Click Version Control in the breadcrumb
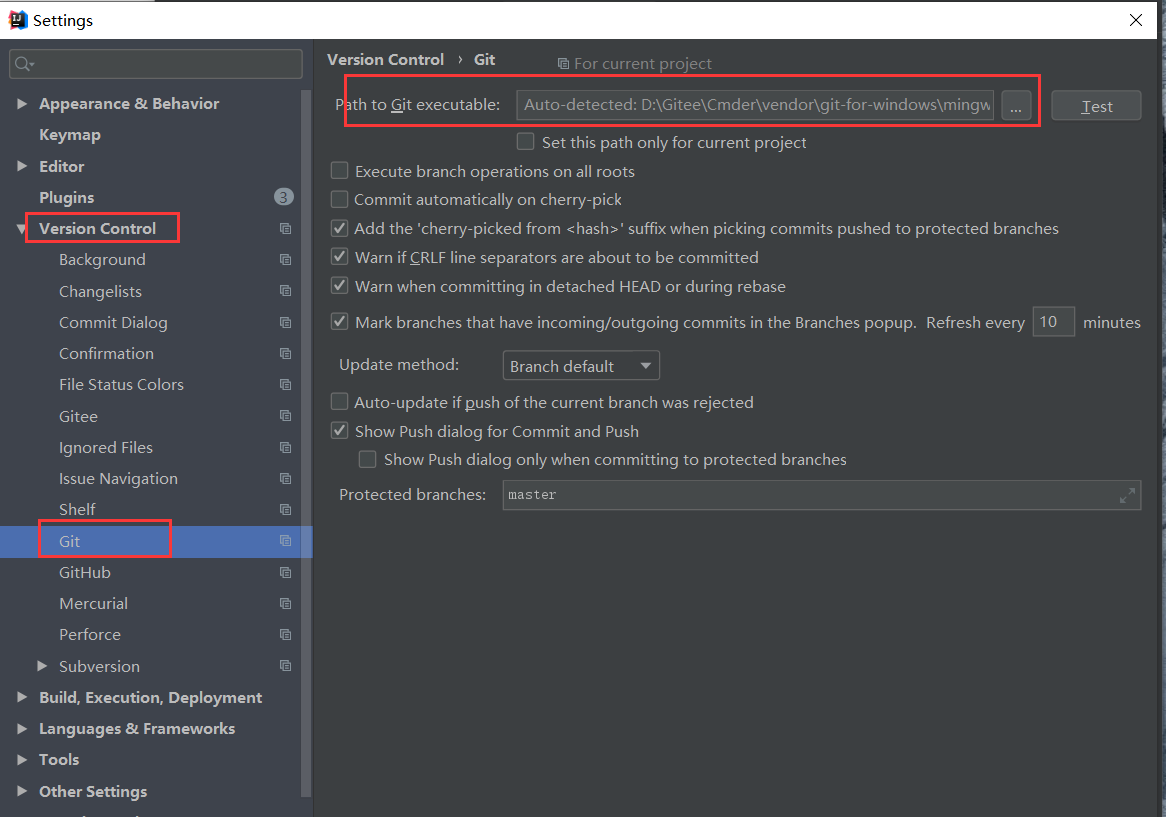 (x=385, y=59)
